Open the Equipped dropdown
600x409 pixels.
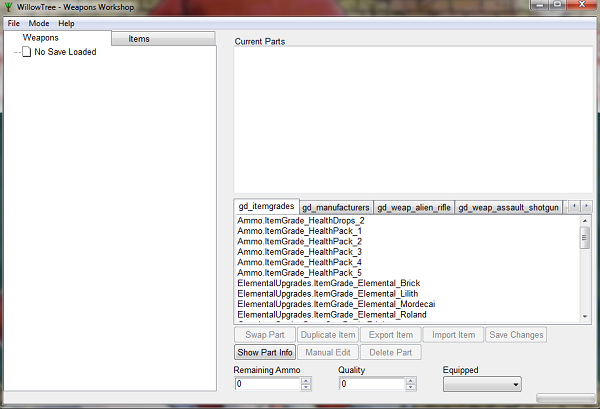[x=482, y=384]
